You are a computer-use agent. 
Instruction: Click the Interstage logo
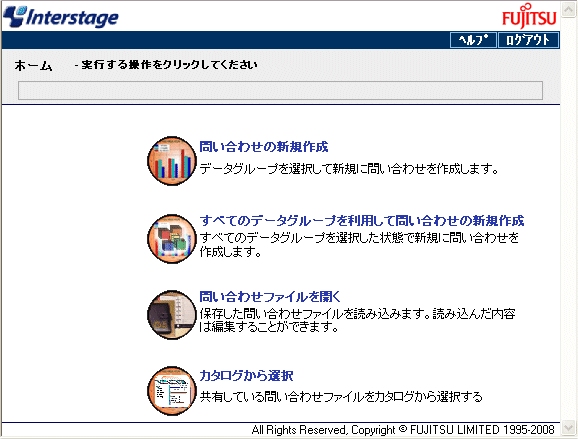point(61,17)
